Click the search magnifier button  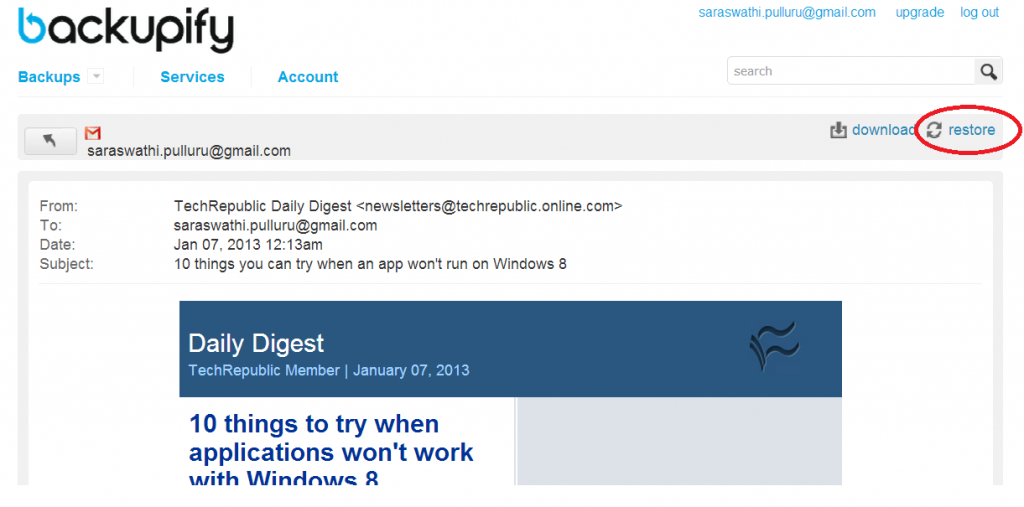pyautogui.click(x=988, y=71)
